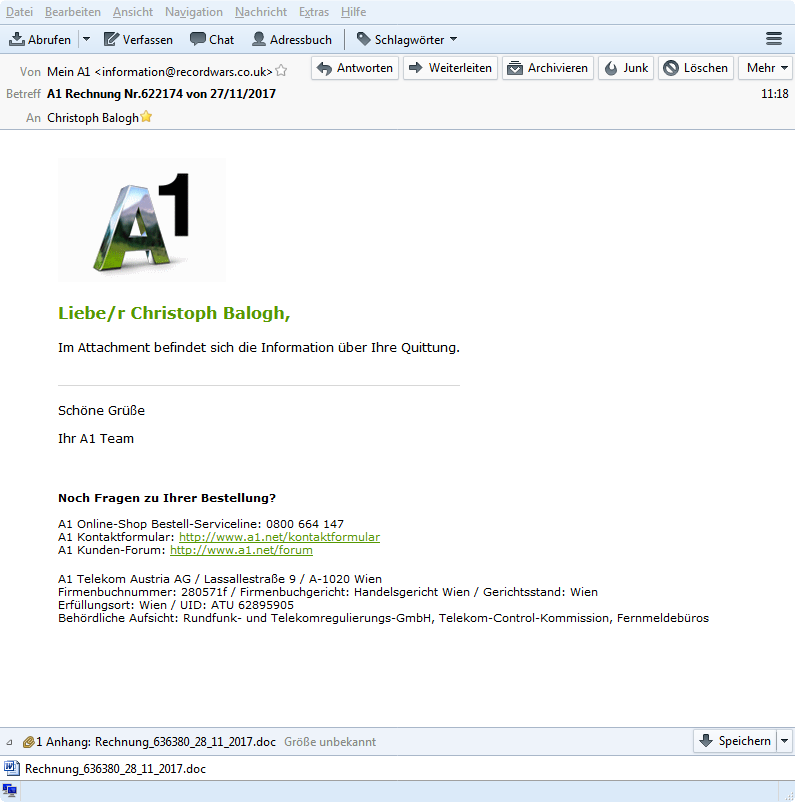Collapse the attachment pane toggle arrow
The width and height of the screenshot is (795, 802).
(x=9, y=742)
